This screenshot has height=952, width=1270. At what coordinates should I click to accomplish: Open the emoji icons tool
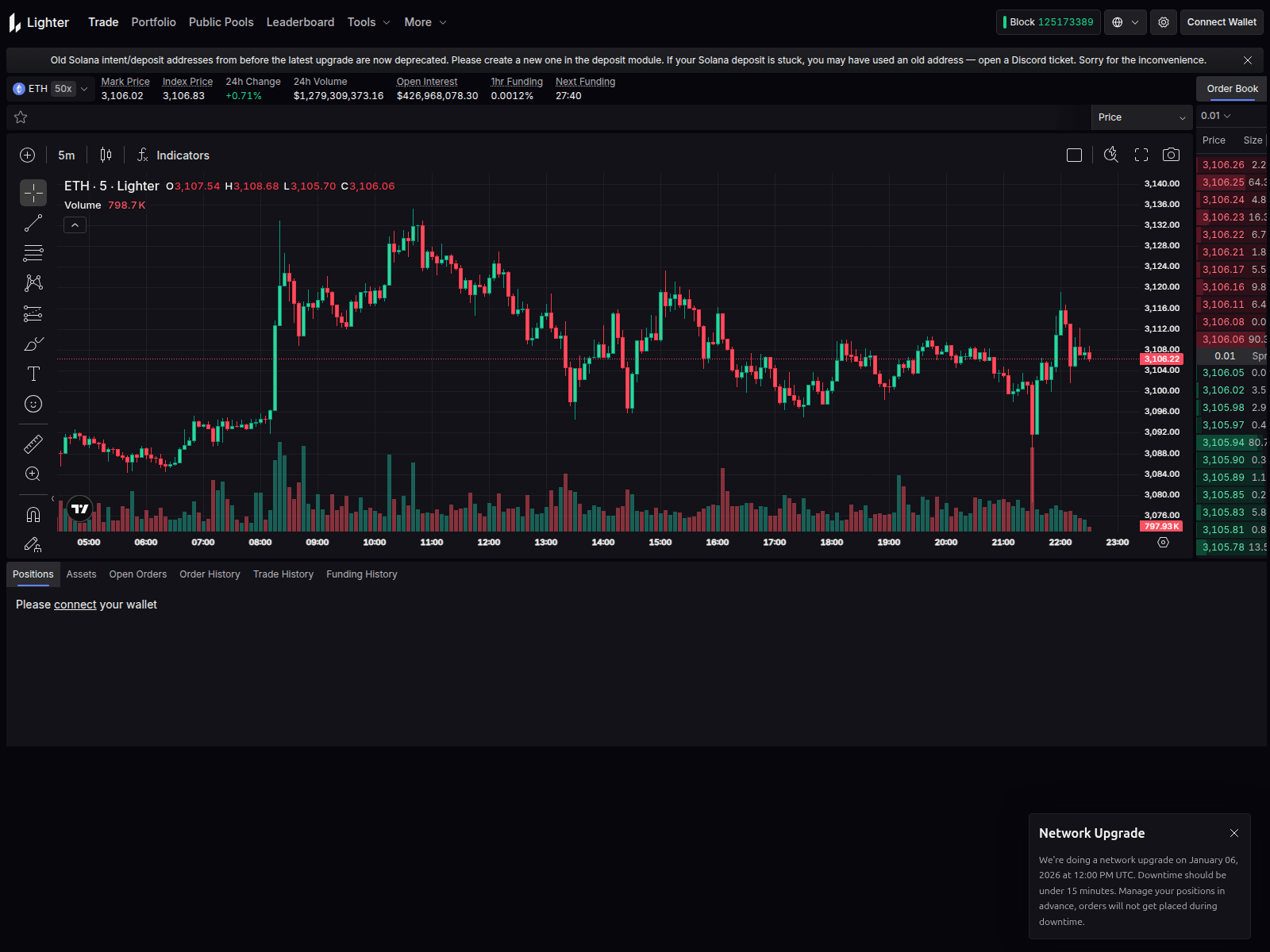[33, 404]
